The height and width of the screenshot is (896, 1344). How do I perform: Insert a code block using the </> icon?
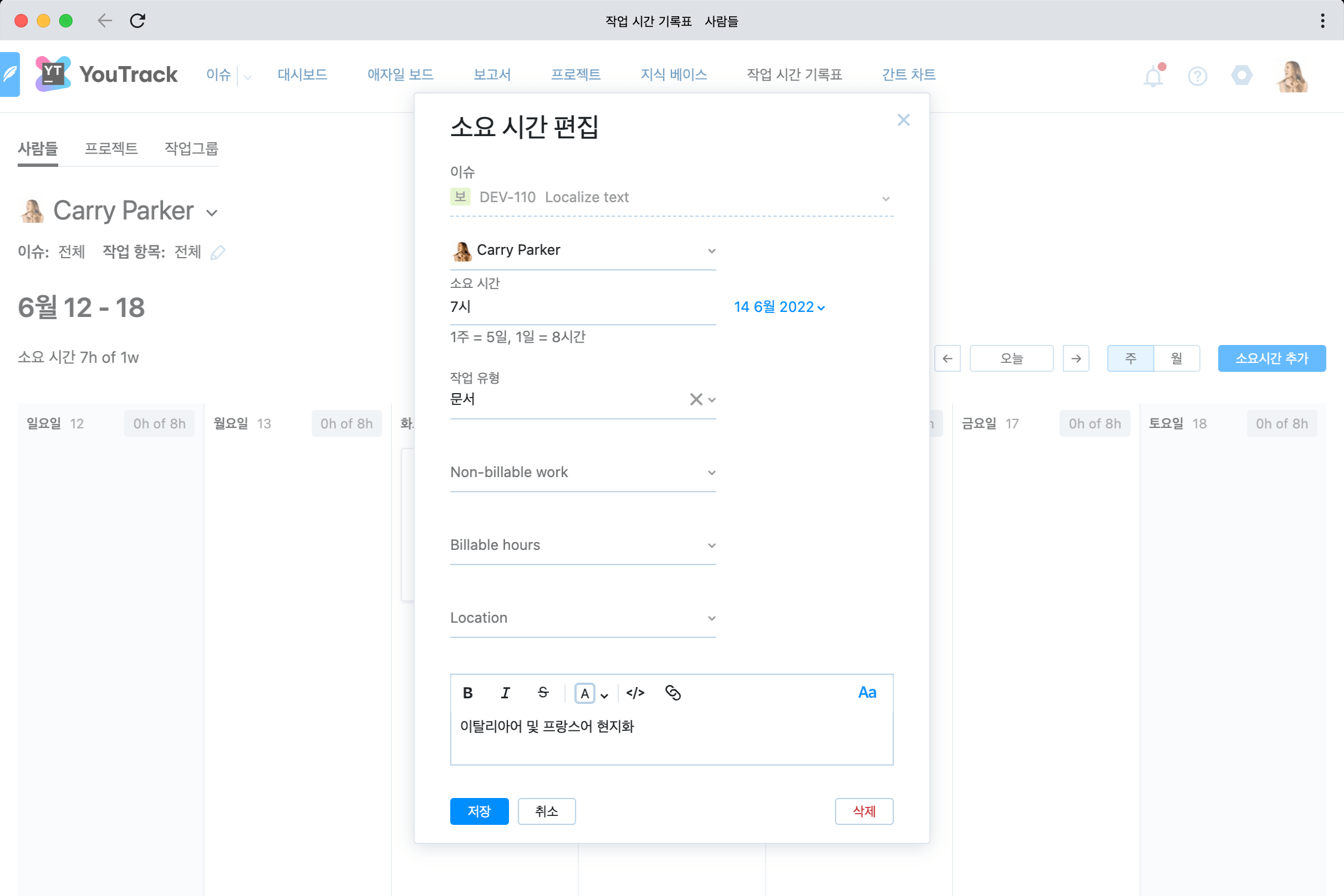coord(636,693)
